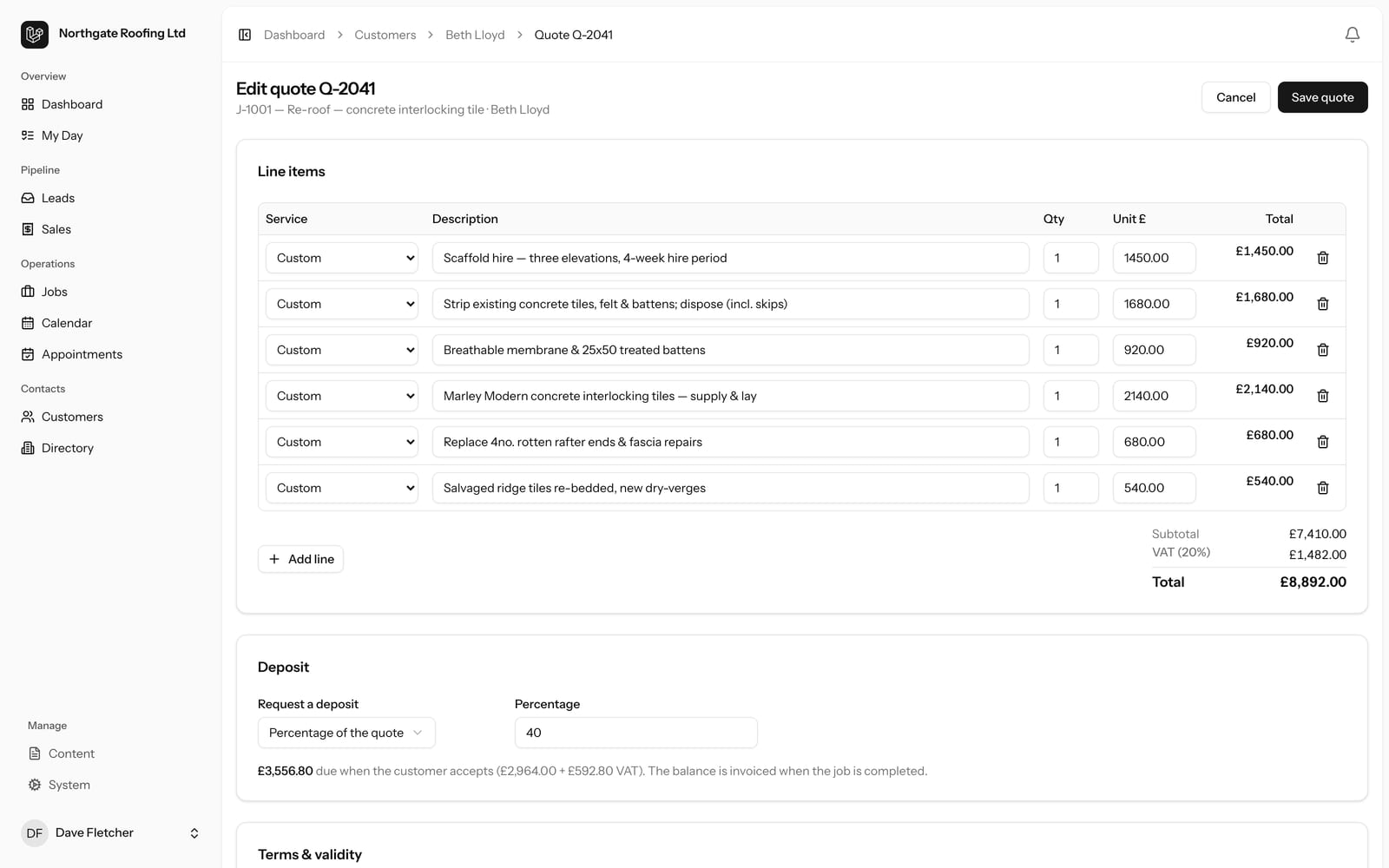The image size is (1389, 868).
Task: Click the Beth Lloyd breadcrumb link
Action: click(x=475, y=35)
